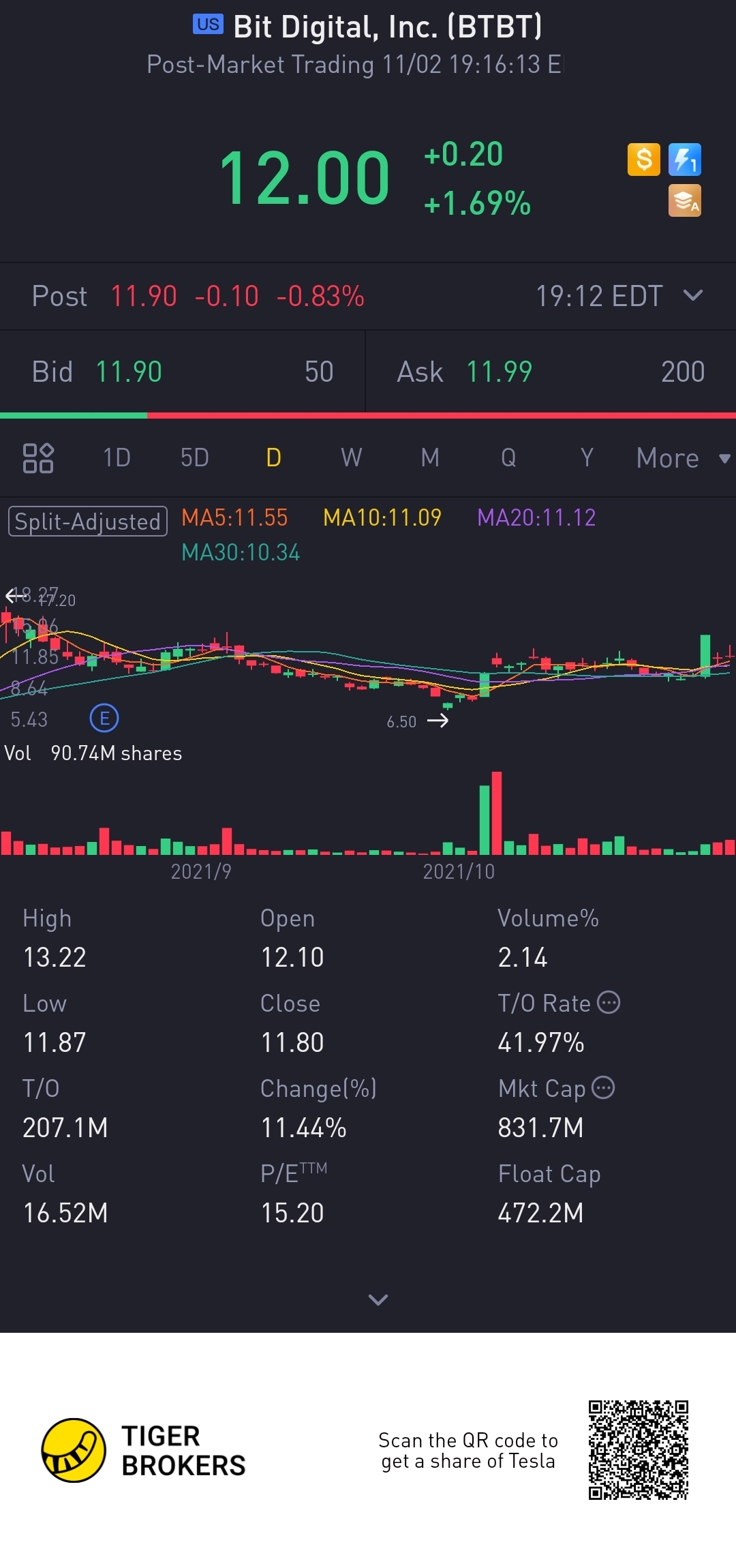Tap the orange dollar sign icon
This screenshot has height=1568, width=736.
tap(644, 160)
